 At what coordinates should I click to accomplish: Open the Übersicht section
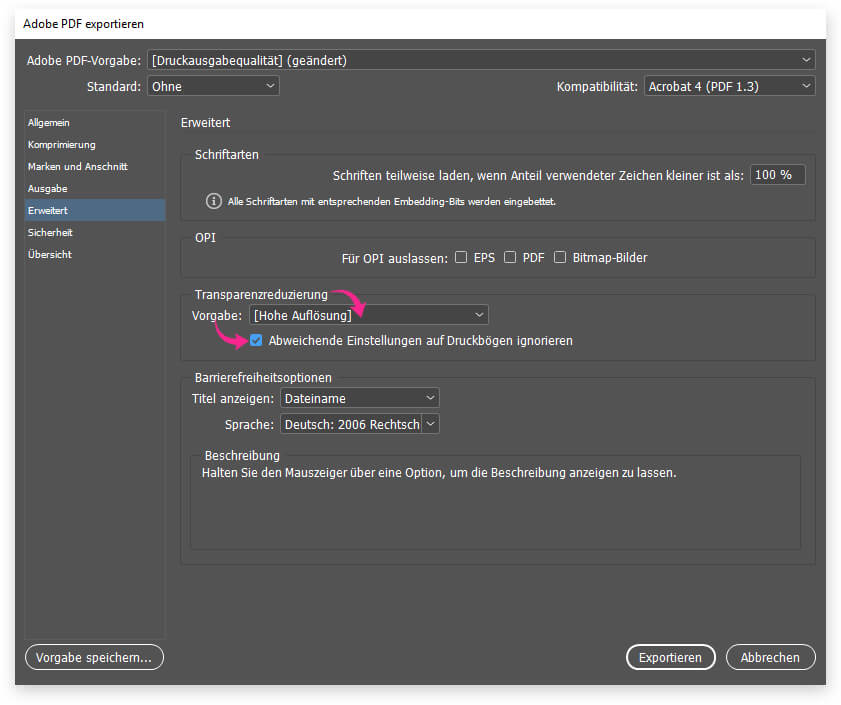[x=50, y=254]
